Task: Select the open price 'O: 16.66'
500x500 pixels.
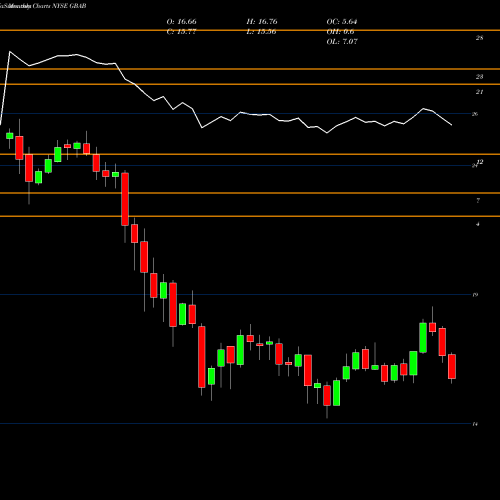Action: click(x=181, y=22)
